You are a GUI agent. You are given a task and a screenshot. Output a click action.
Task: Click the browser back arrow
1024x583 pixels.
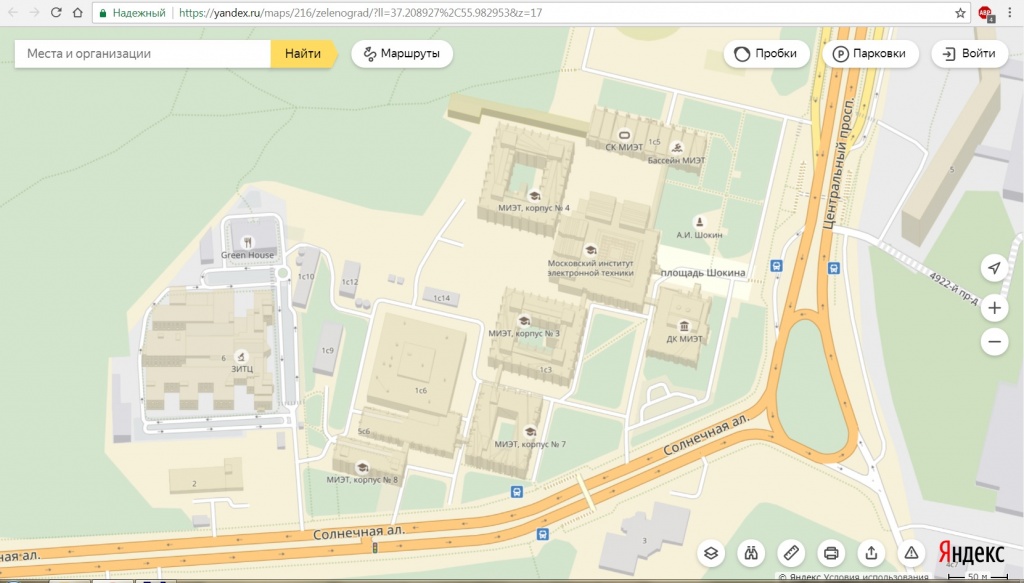[13, 12]
